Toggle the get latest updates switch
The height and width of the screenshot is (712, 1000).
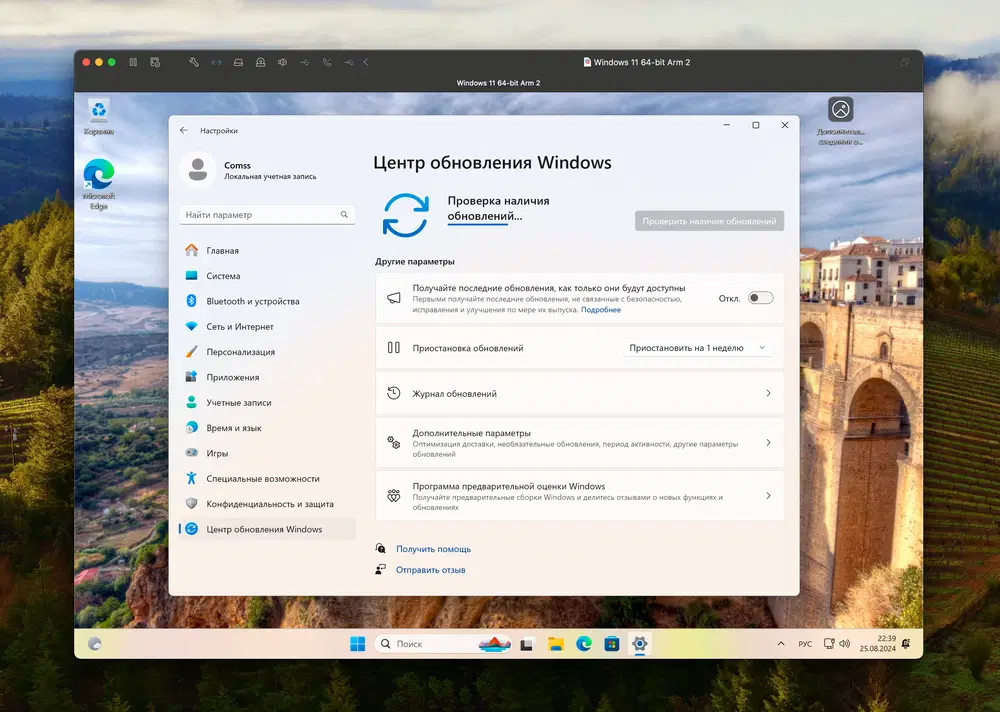tap(761, 298)
